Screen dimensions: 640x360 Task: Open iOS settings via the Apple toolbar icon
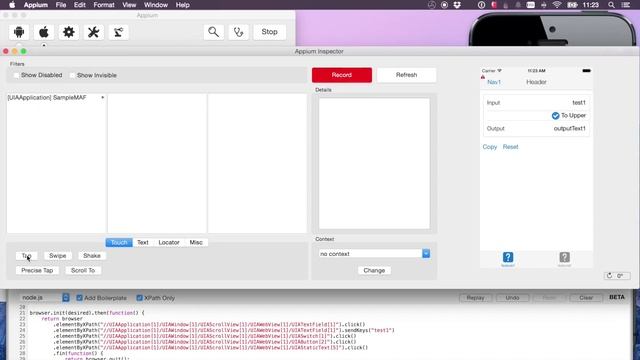(x=44, y=32)
